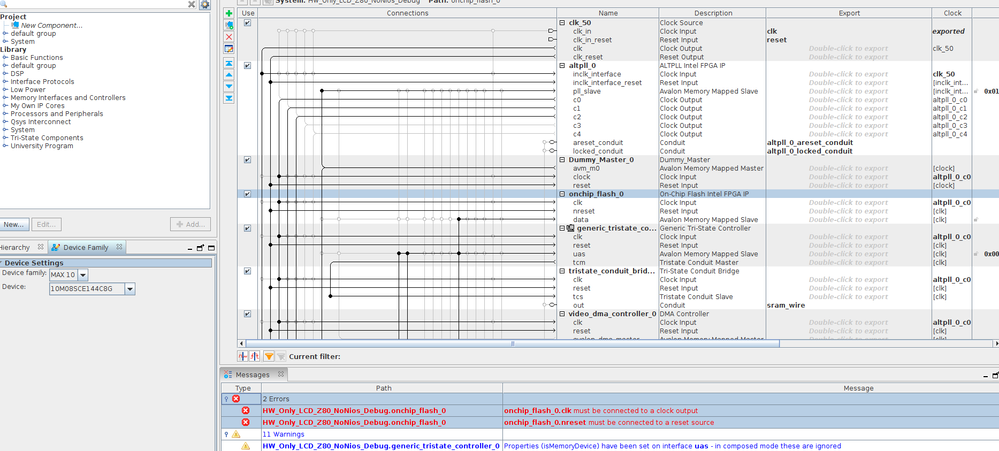
Task: Expand Processors and Peripherals category
Action: tap(5, 114)
